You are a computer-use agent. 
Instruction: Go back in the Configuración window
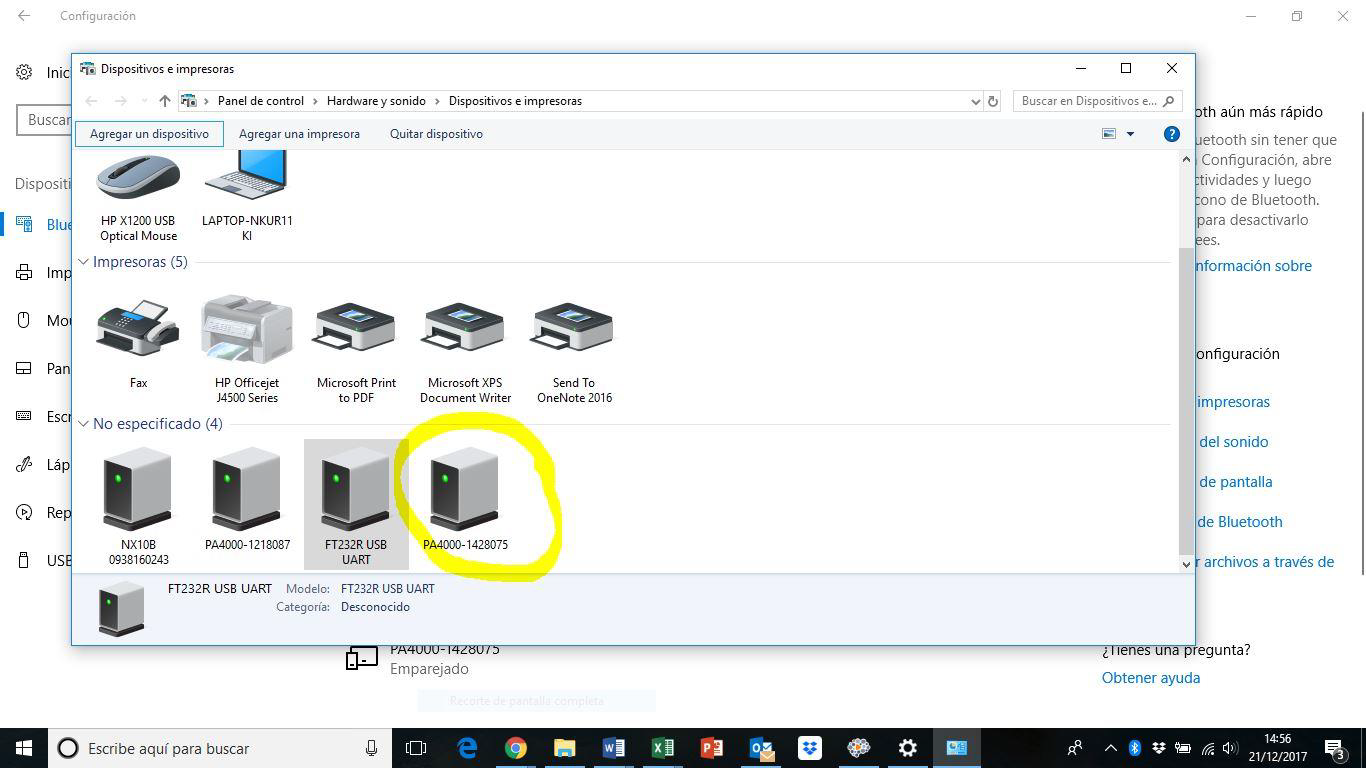tap(23, 16)
